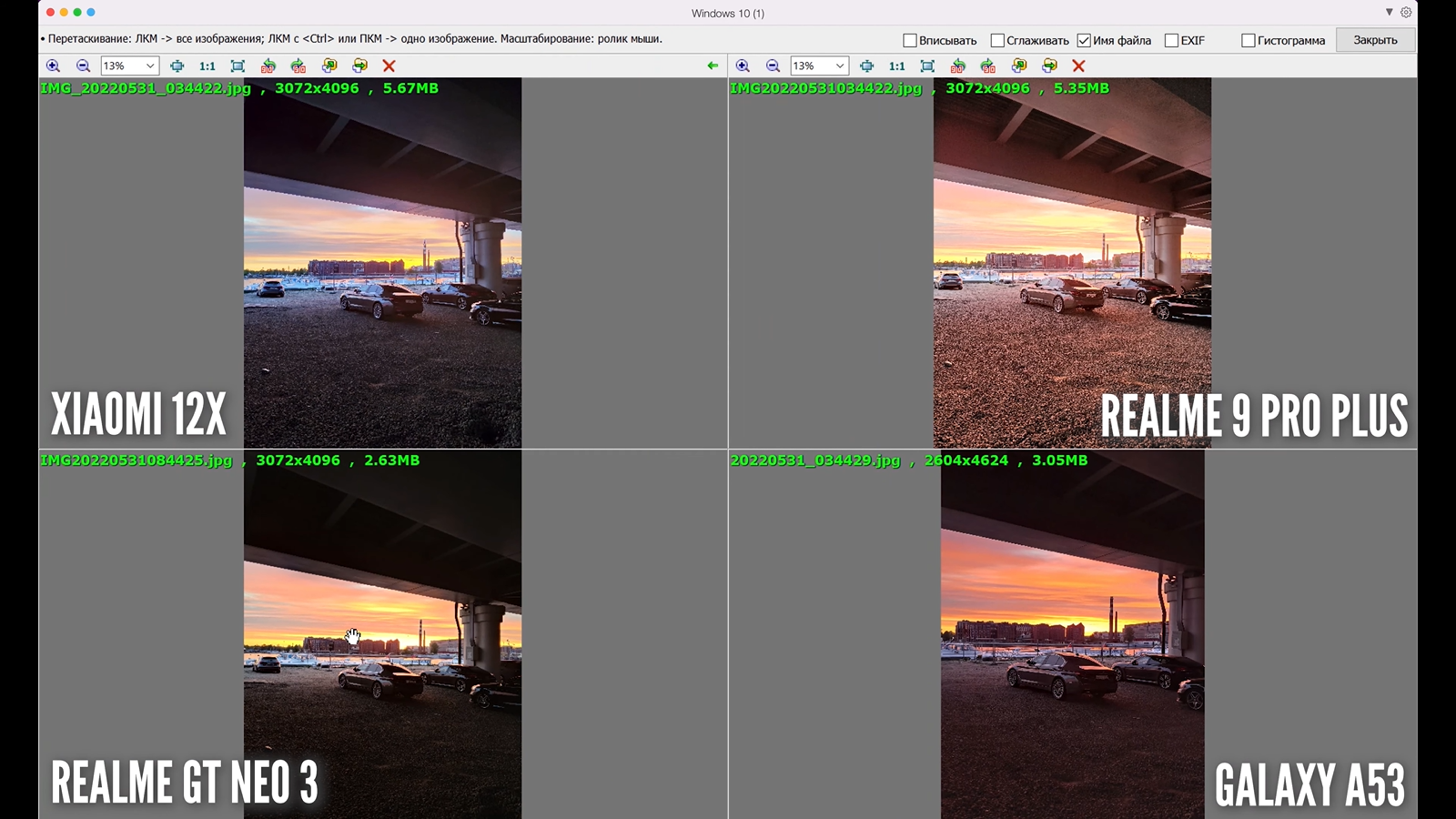
Task: Fit right panel image to window
Action: point(927,66)
